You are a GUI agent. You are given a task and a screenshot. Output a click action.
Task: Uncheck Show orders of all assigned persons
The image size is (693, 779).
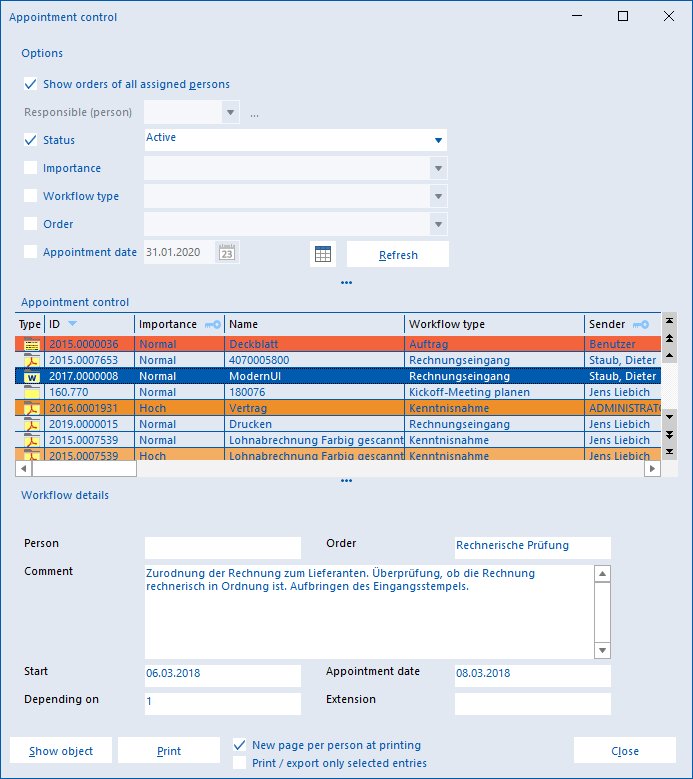click(x=30, y=84)
